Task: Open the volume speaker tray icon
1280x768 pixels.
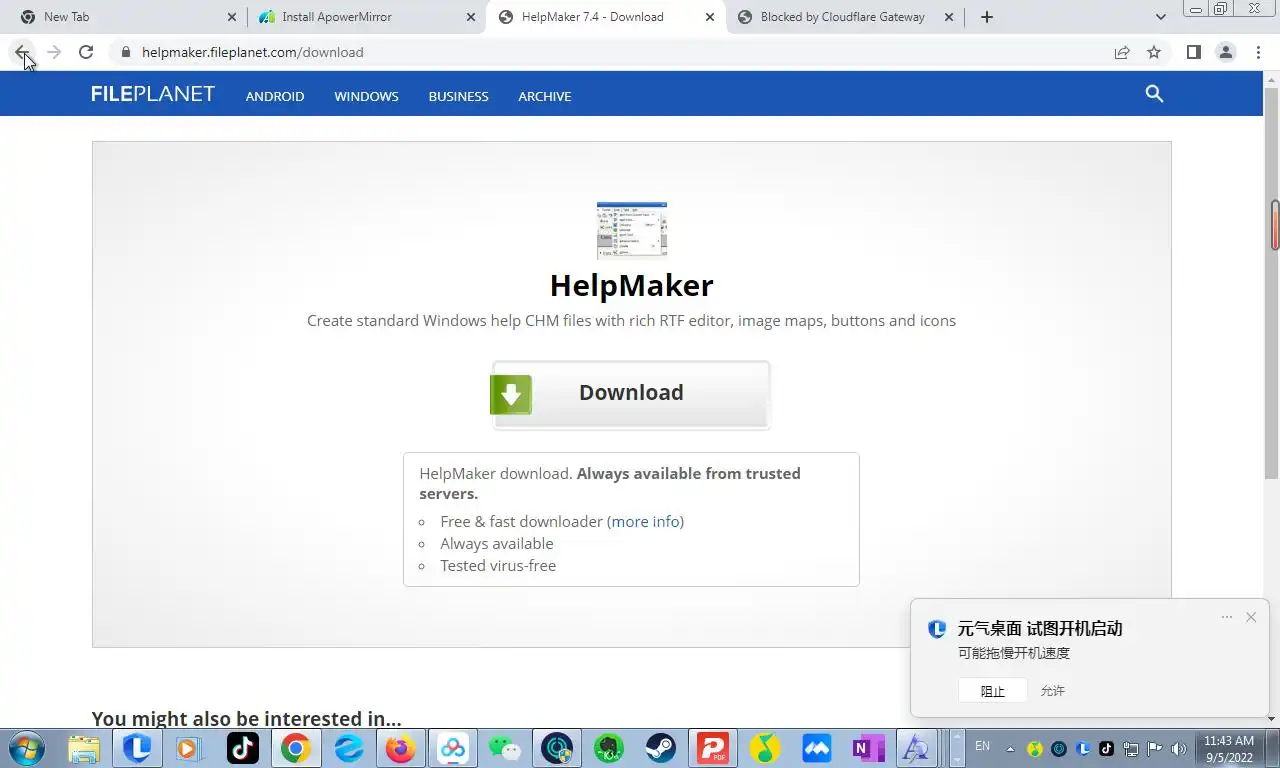Action: [1178, 748]
